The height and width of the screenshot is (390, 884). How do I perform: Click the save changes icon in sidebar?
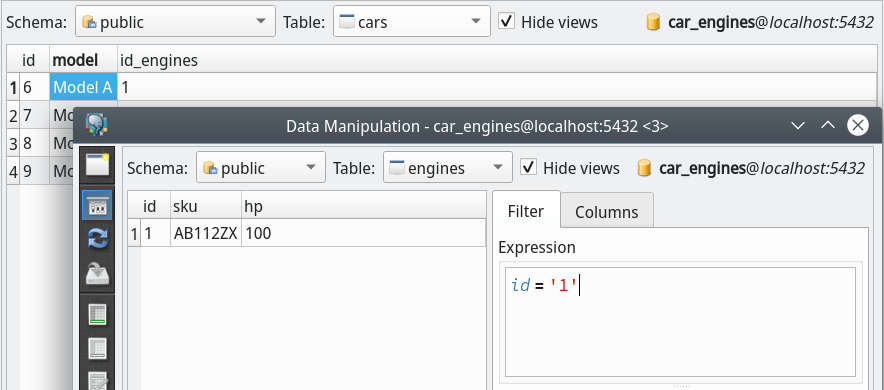click(98, 274)
